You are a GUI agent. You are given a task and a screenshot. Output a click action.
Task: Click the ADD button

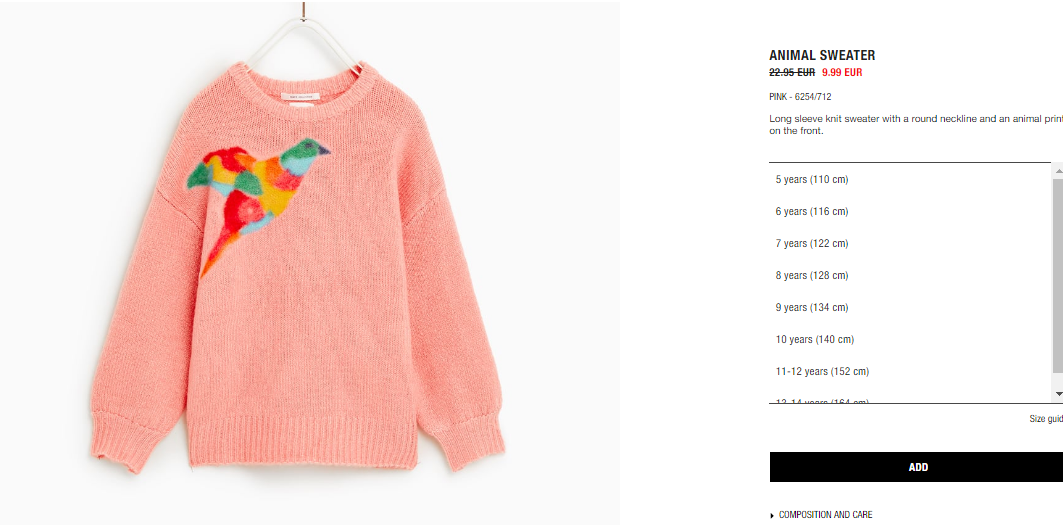(917, 467)
